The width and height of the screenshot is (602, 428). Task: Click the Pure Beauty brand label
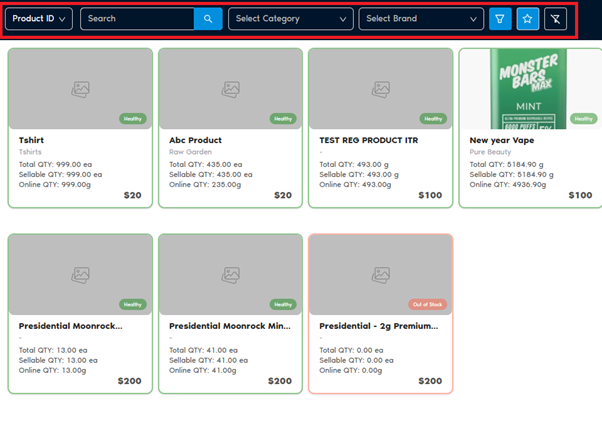point(490,152)
